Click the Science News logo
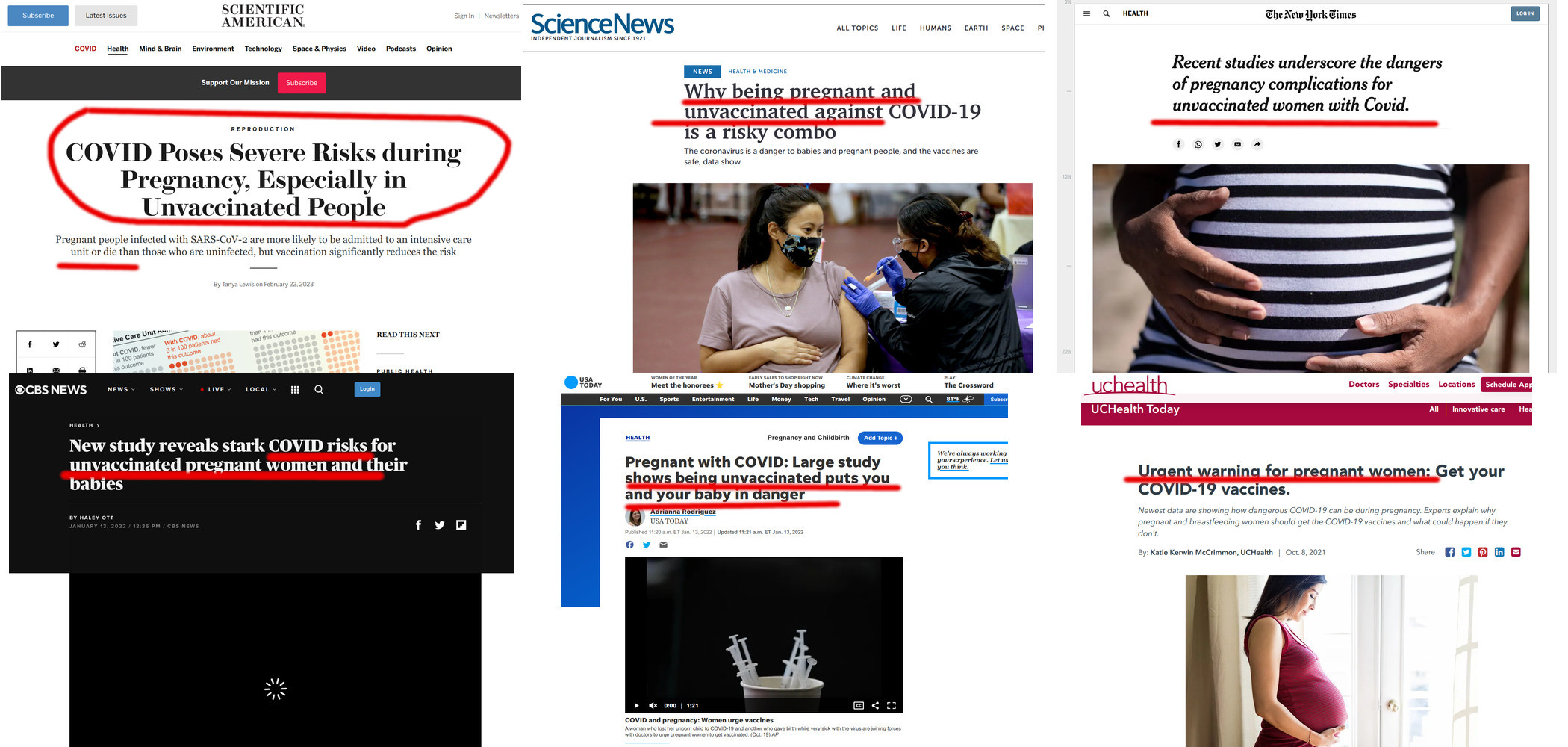Image resolution: width=1568 pixels, height=747 pixels. pyautogui.click(x=602, y=26)
